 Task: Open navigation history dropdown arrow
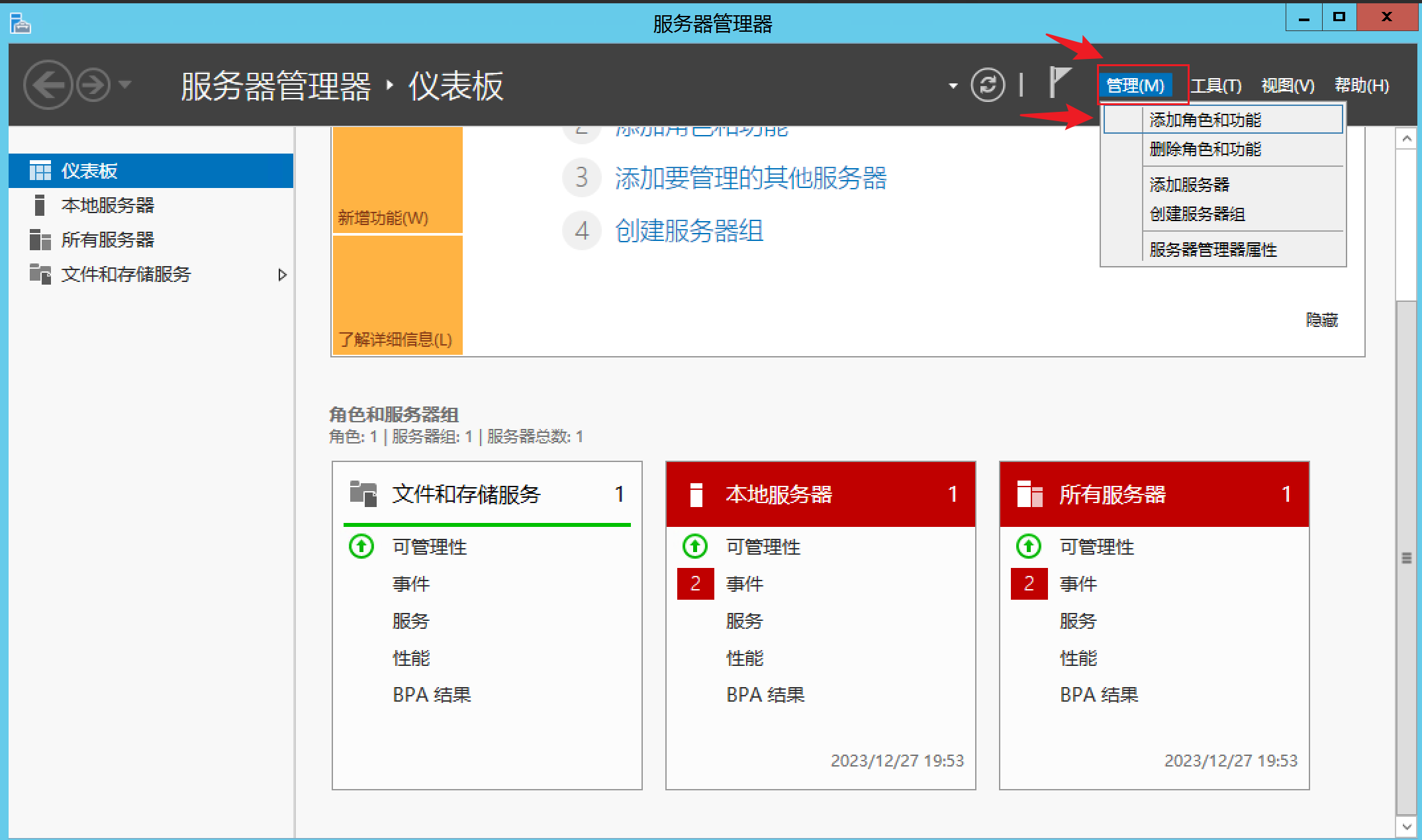[x=125, y=85]
